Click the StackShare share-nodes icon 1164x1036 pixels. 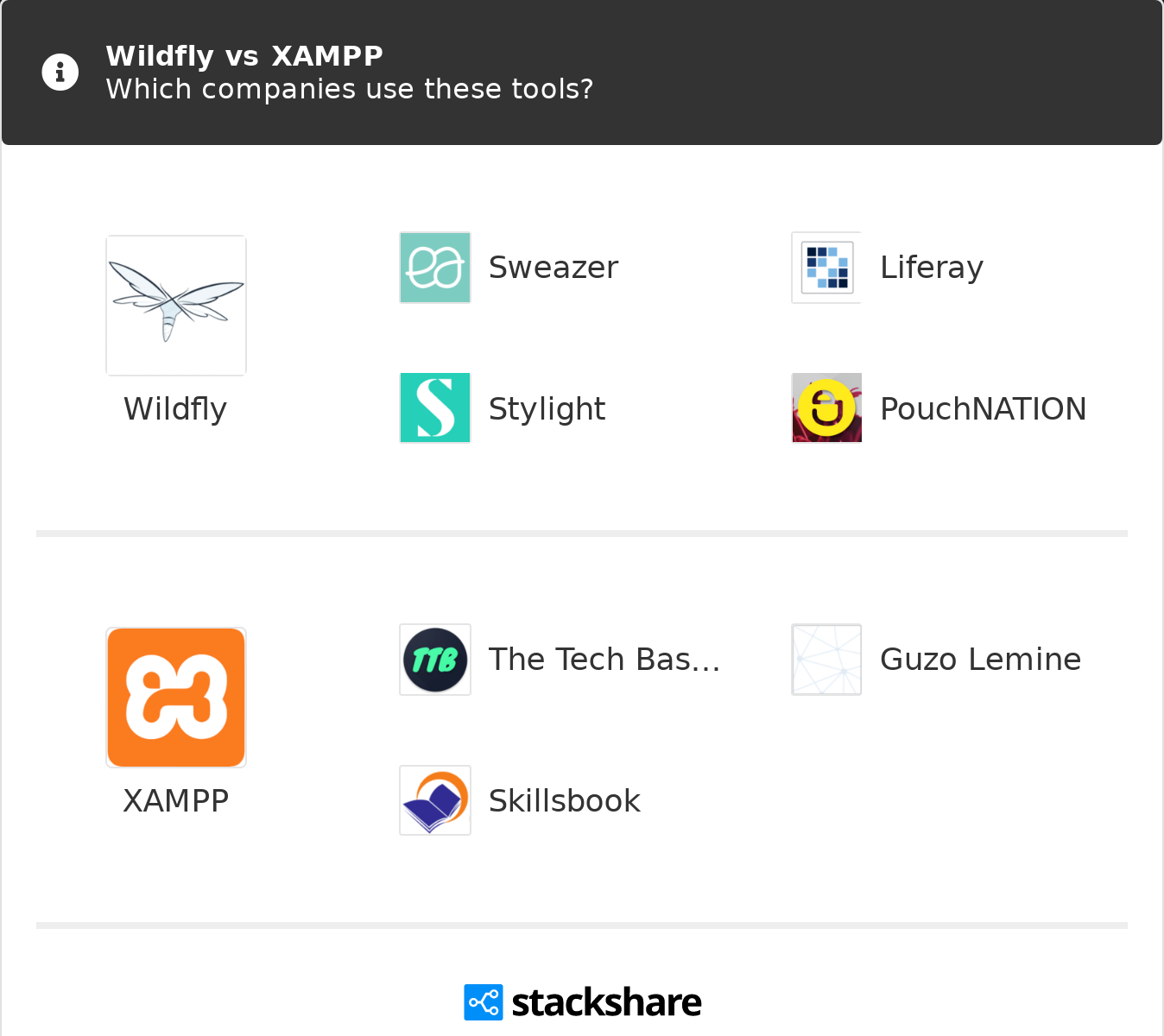483,1002
